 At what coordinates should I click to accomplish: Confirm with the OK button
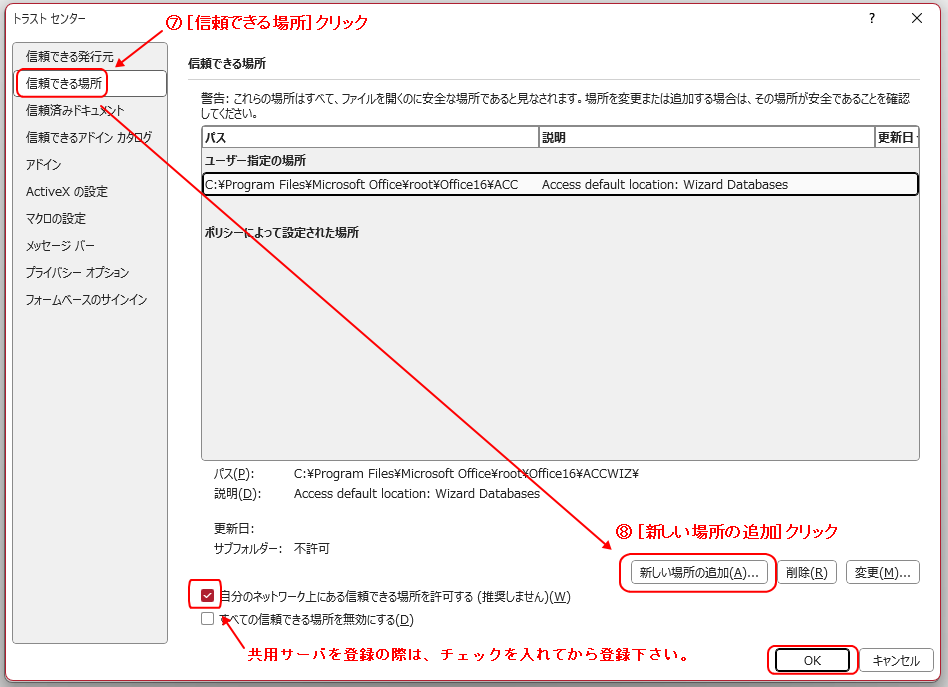tap(812, 660)
